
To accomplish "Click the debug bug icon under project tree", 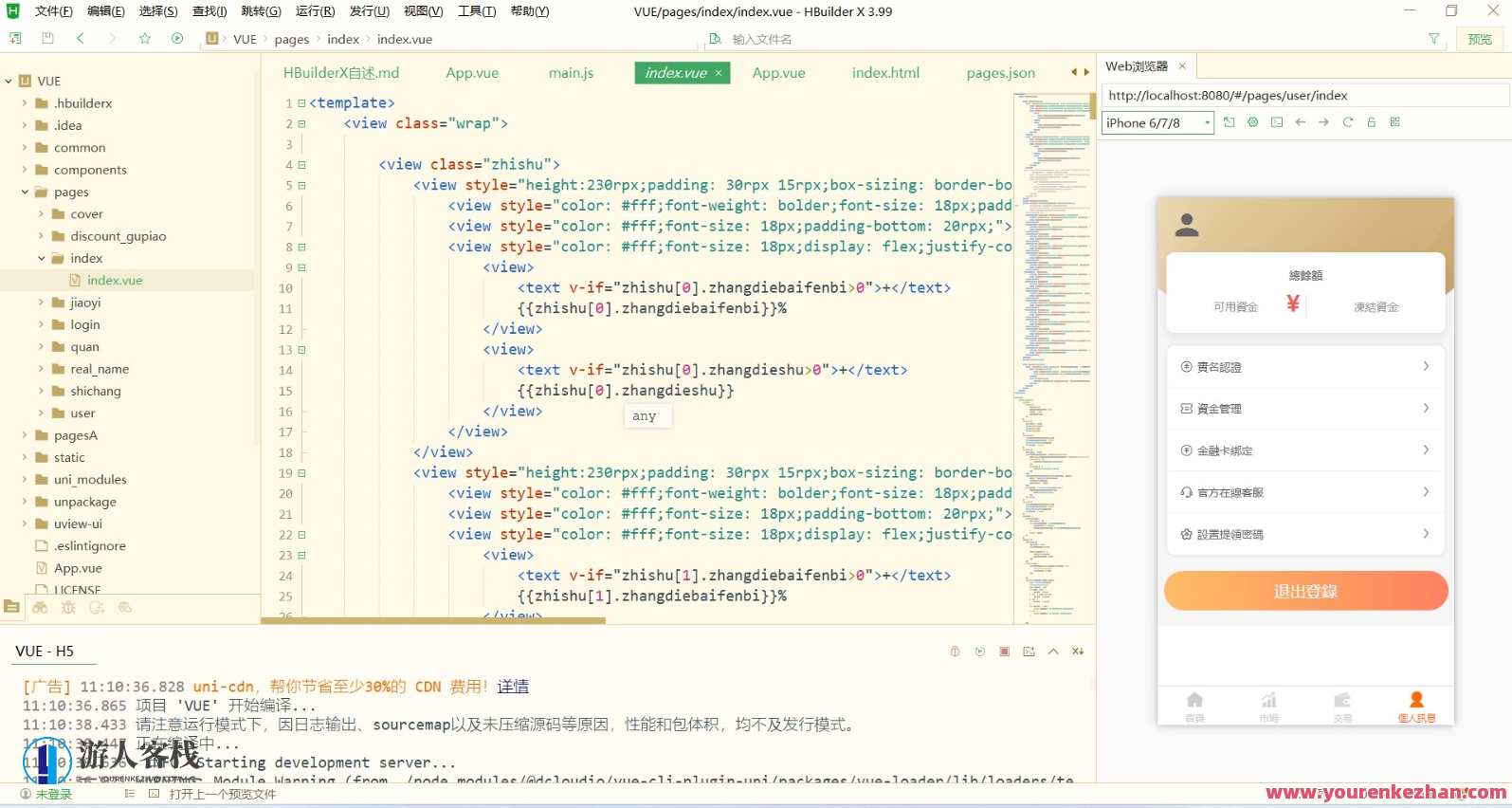I will (68, 608).
